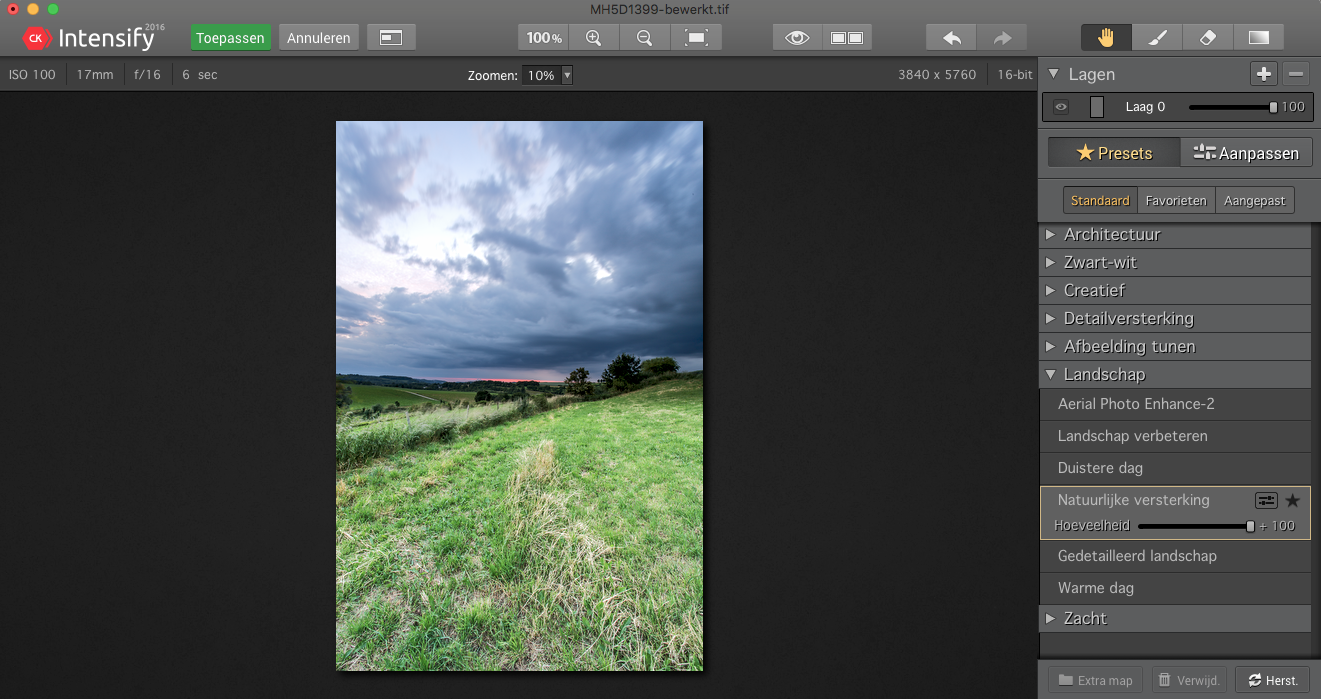Click the Toepassen button
Screen dimensions: 1321x699
click(231, 38)
